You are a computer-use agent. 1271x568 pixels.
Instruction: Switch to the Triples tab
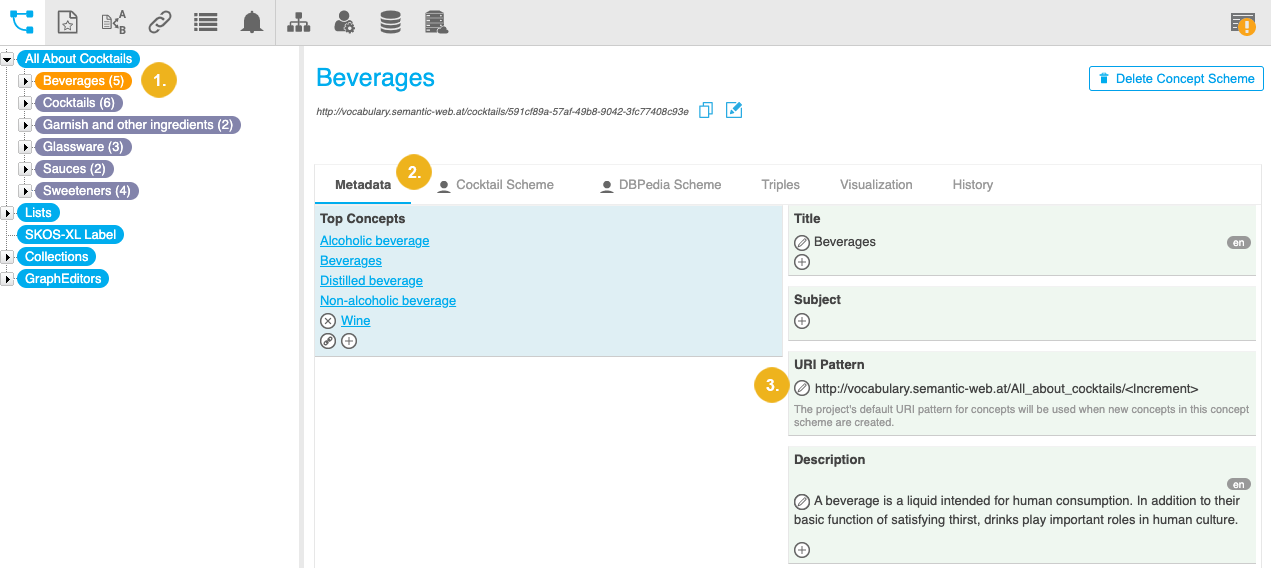point(780,184)
